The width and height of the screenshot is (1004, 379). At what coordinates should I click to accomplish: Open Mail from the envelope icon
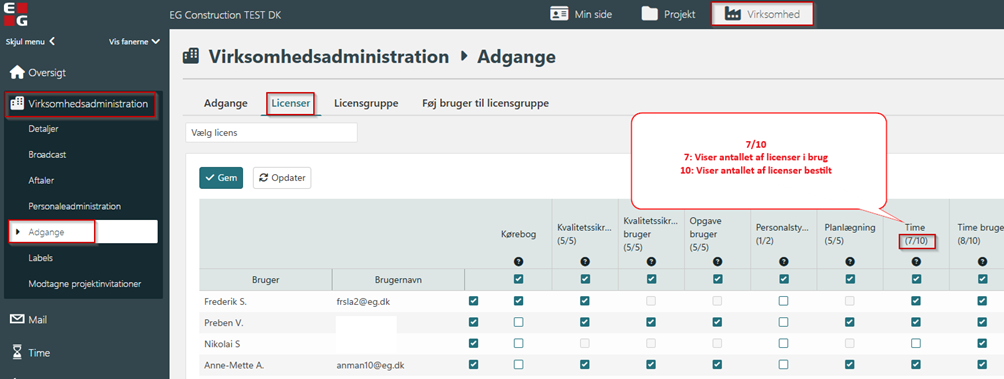pos(17,319)
